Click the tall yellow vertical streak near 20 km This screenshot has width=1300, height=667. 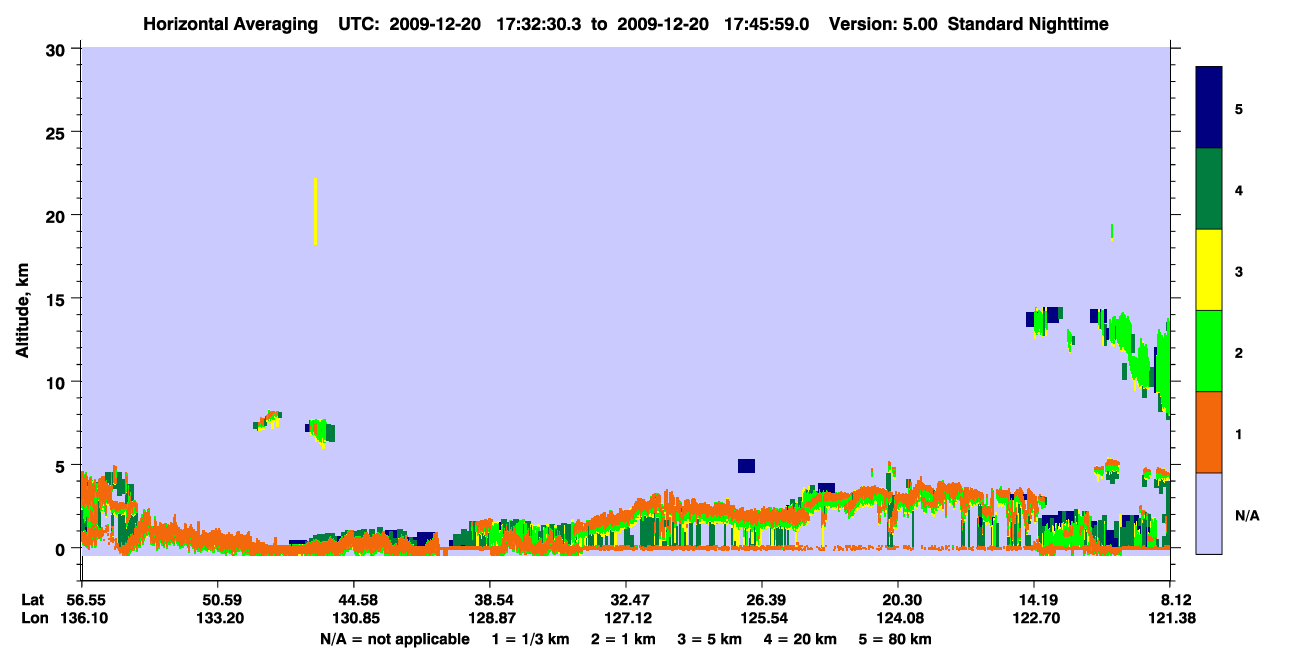[316, 212]
